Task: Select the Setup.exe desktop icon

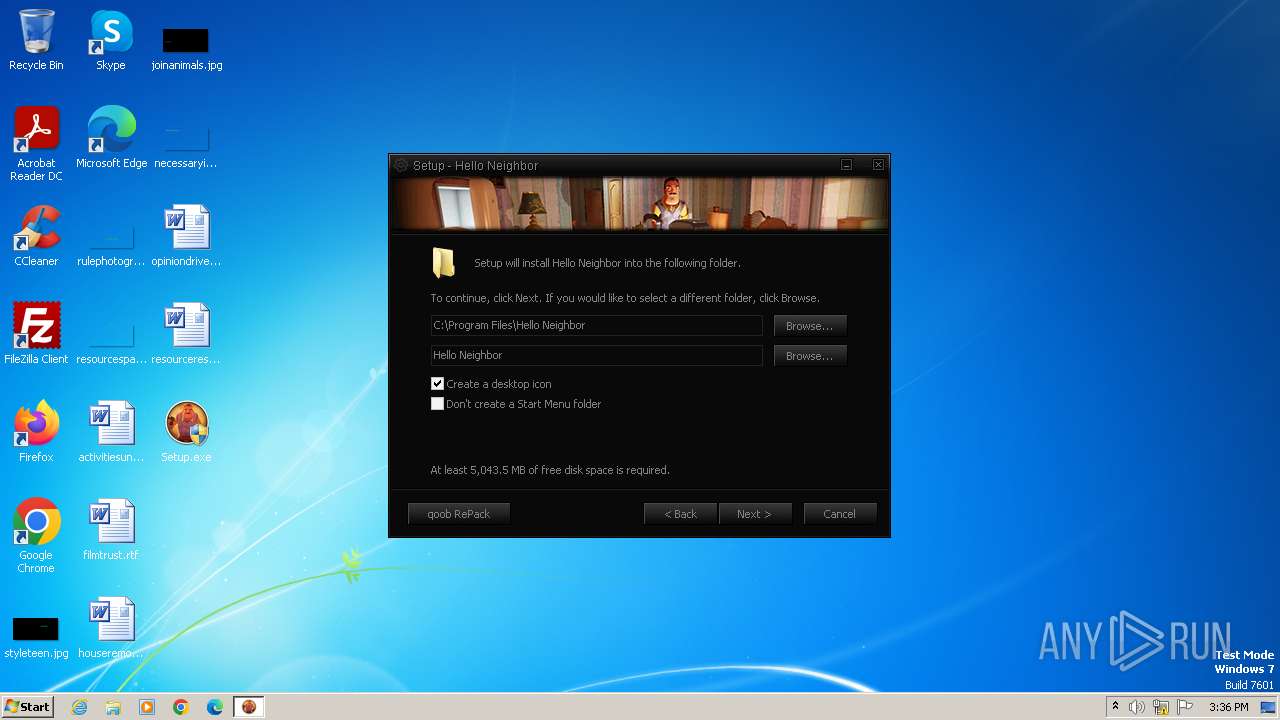Action: click(186, 432)
